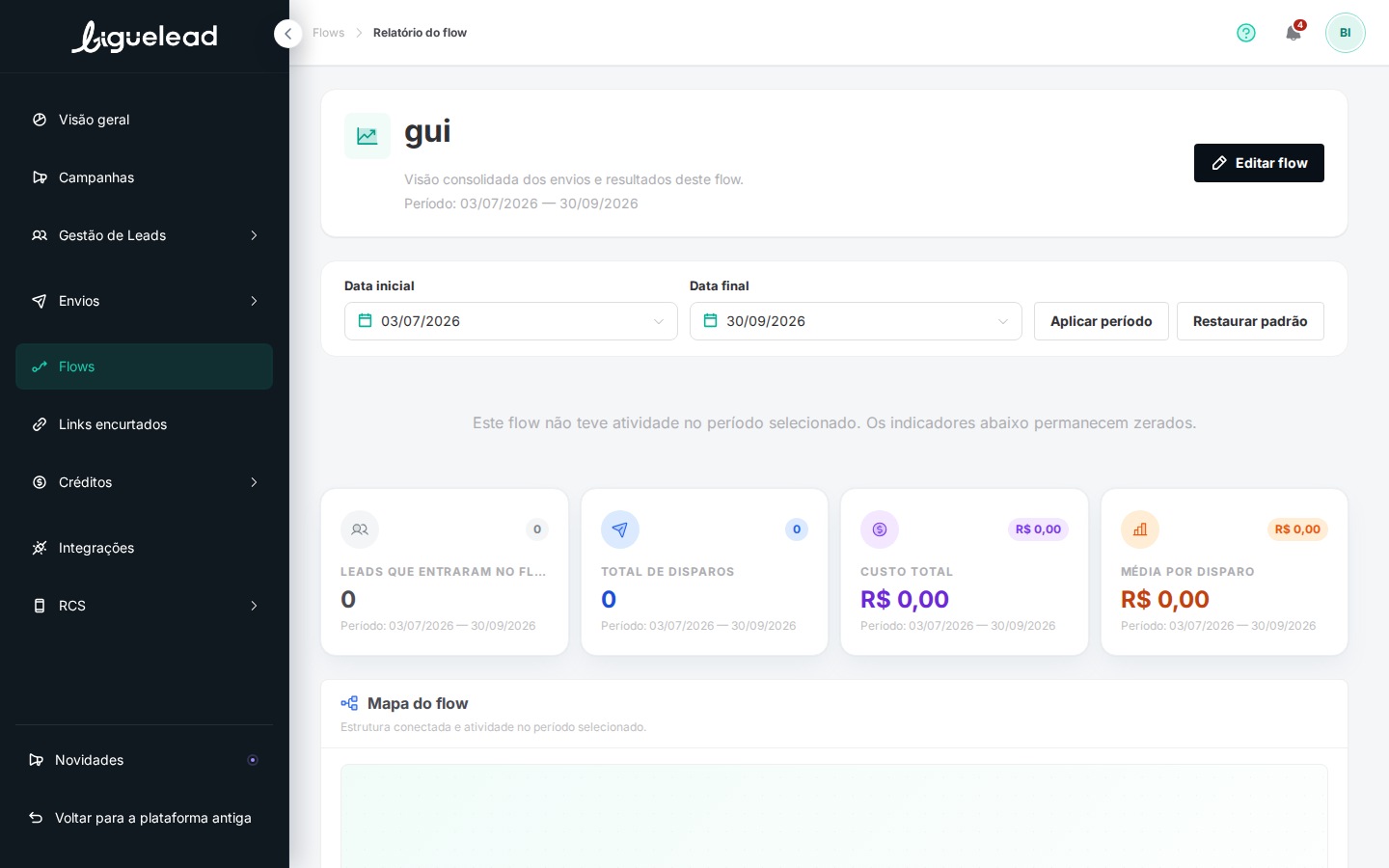Open the BI user avatar menu
Image resolution: width=1389 pixels, height=868 pixels.
click(x=1346, y=33)
